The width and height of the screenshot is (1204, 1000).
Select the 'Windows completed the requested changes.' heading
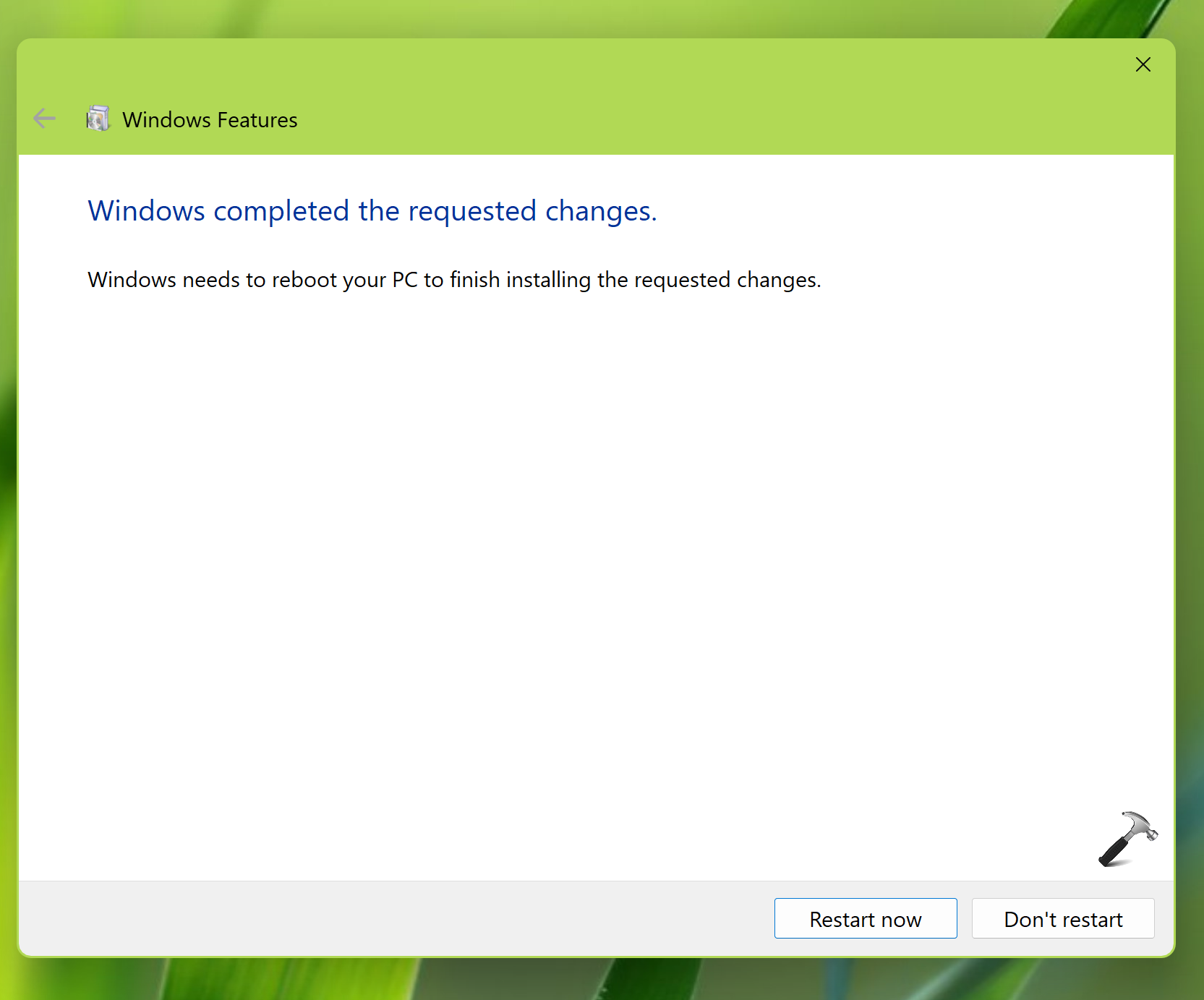click(x=372, y=211)
